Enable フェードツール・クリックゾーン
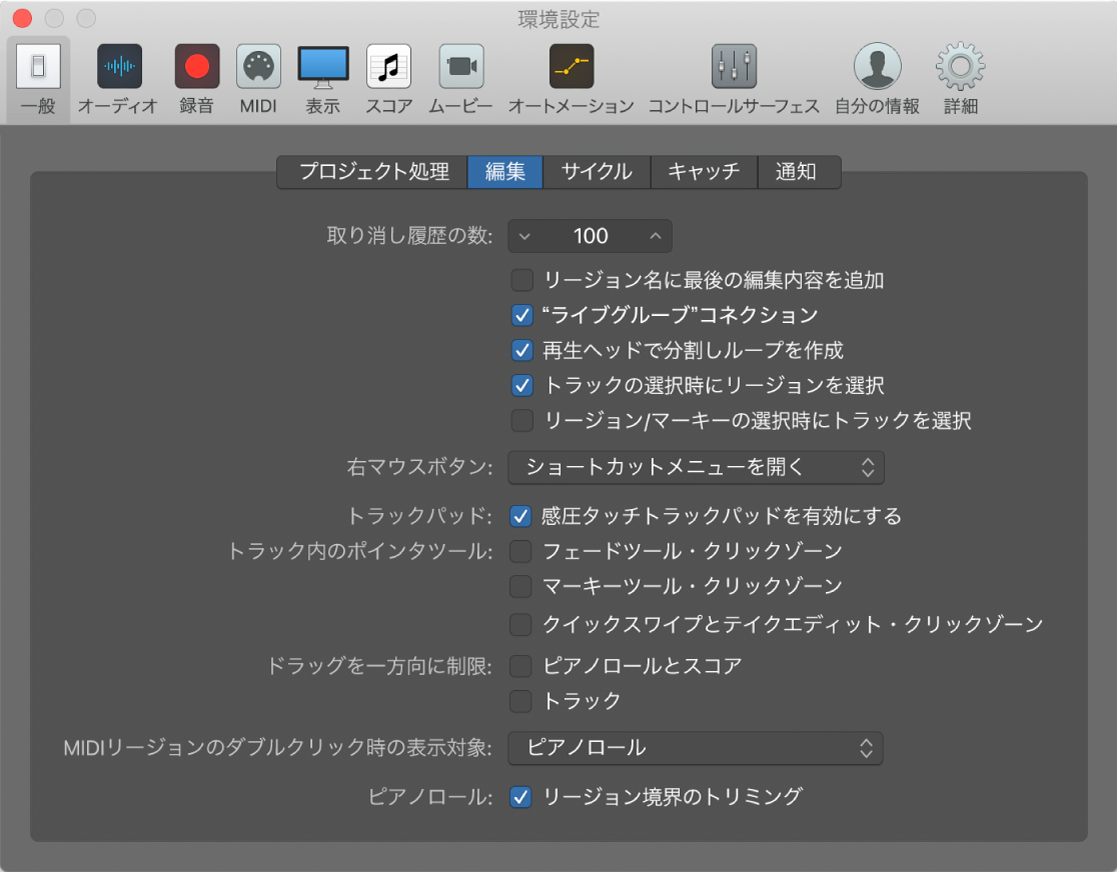This screenshot has width=1117, height=872. point(521,551)
